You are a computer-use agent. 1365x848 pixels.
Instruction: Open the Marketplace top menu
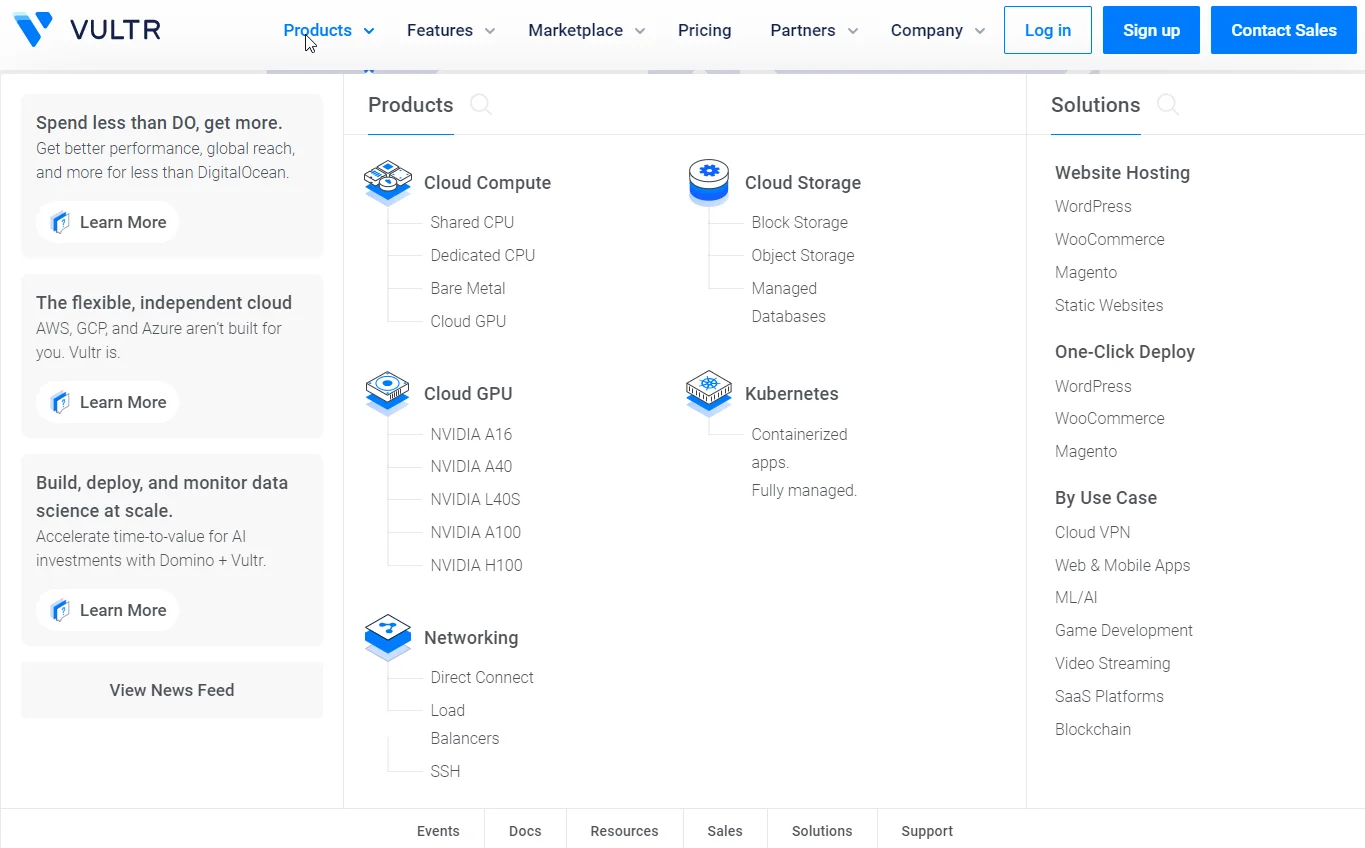point(575,30)
